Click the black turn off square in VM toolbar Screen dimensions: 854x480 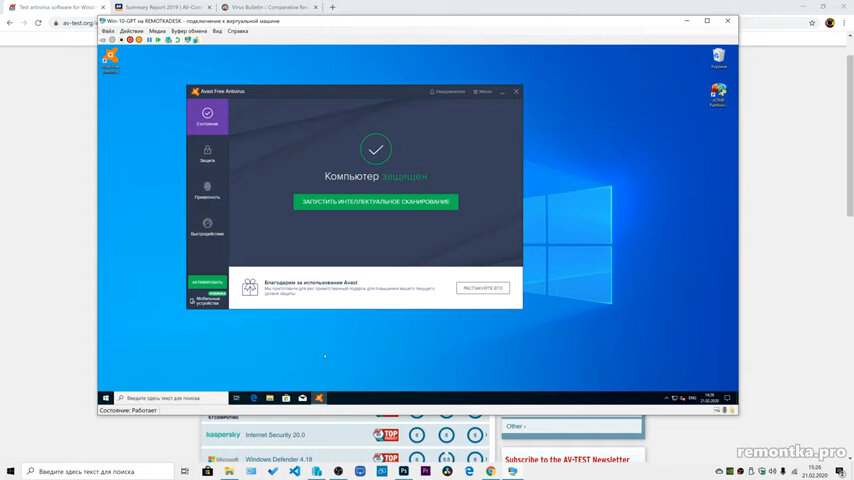coord(121,40)
